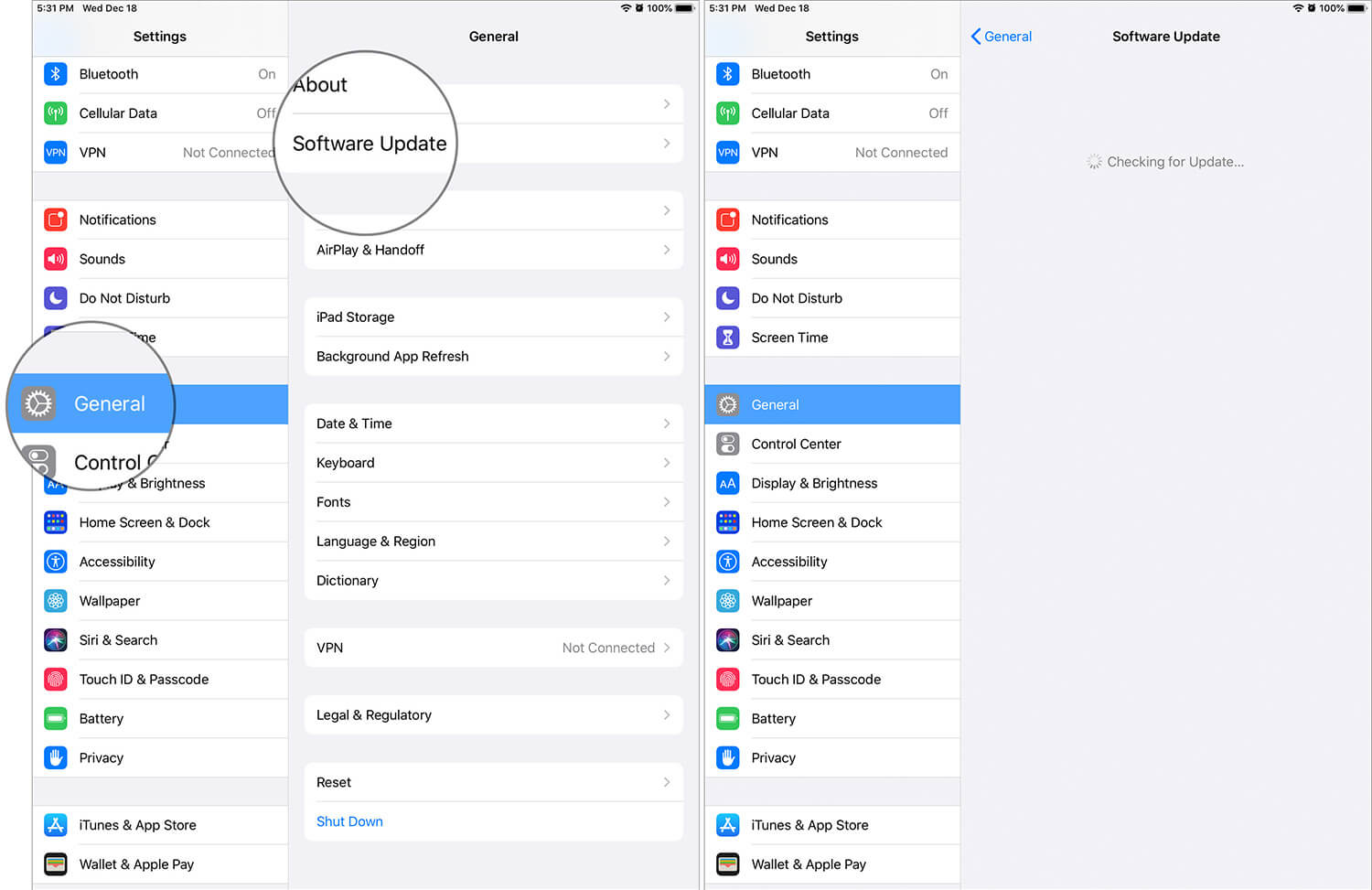The image size is (1372, 890).
Task: Tap Sounds icon in left screenshot sidebar
Action: pyautogui.click(x=56, y=259)
